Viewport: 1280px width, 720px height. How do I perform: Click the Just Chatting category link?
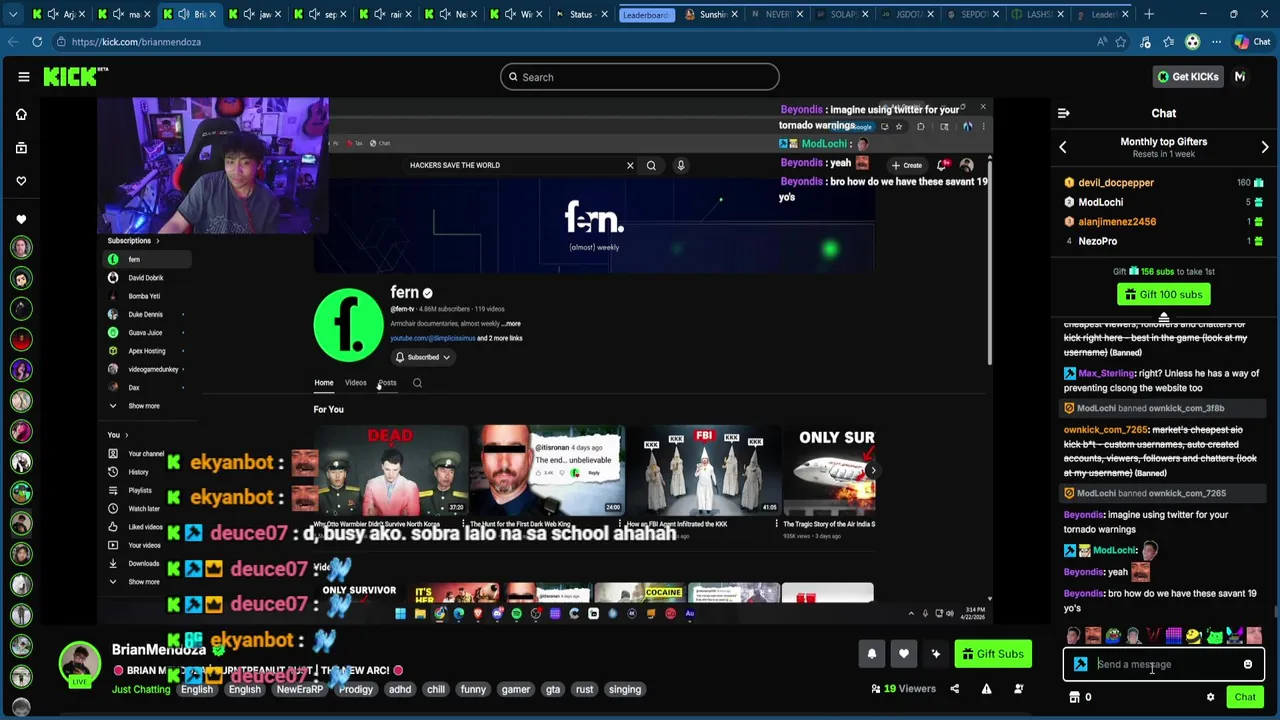(141, 689)
